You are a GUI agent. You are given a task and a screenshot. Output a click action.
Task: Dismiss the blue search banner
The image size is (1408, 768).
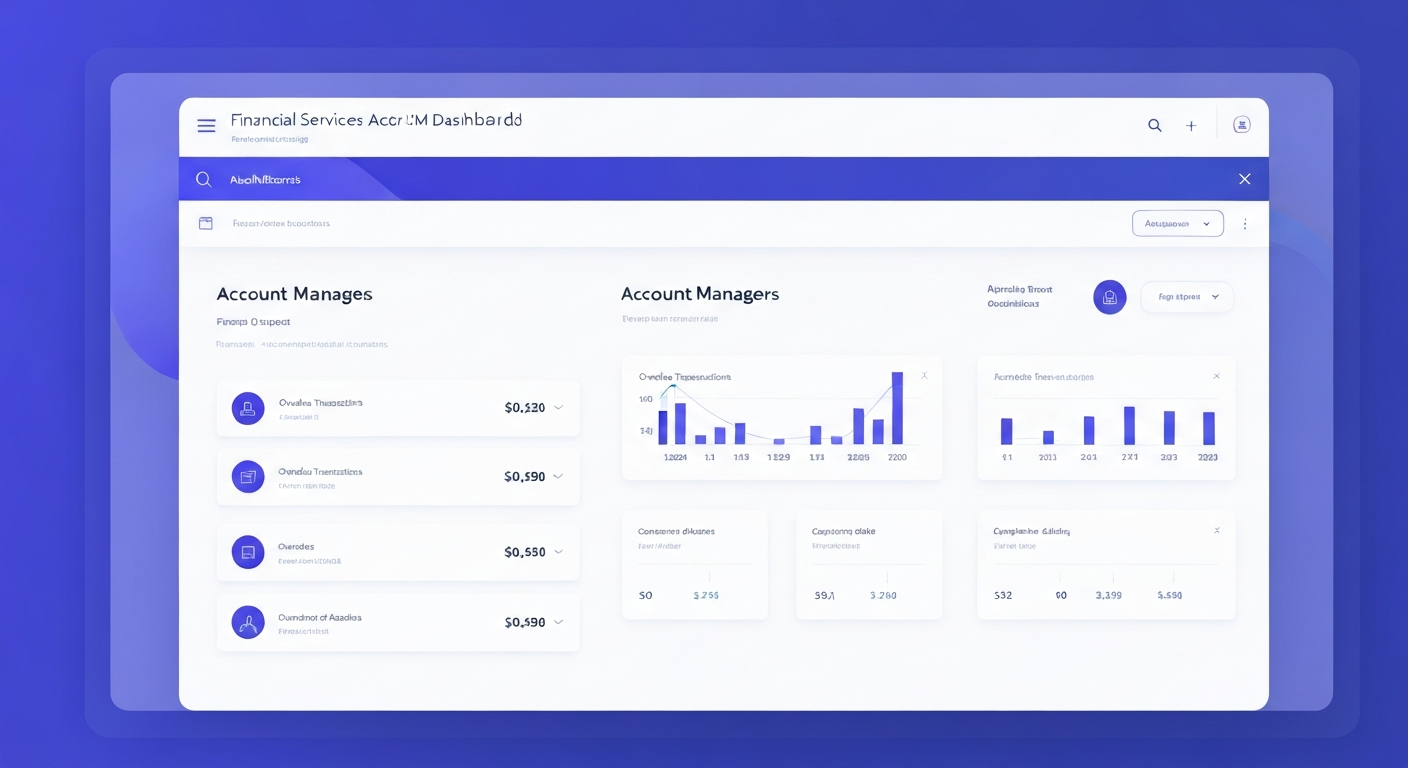pos(1244,178)
